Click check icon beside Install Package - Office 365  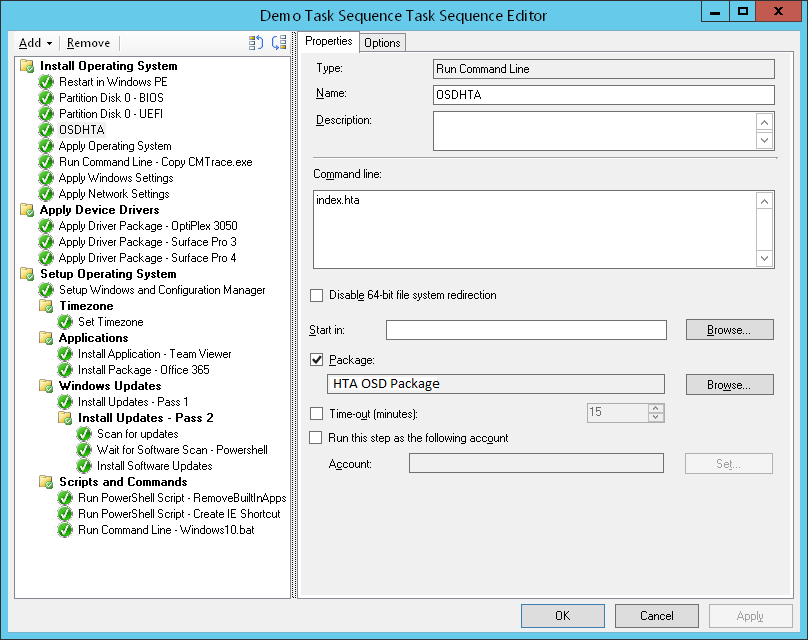[65, 370]
